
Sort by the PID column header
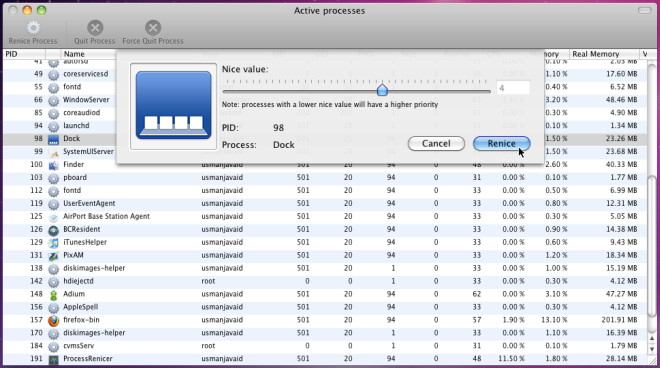tap(24, 54)
